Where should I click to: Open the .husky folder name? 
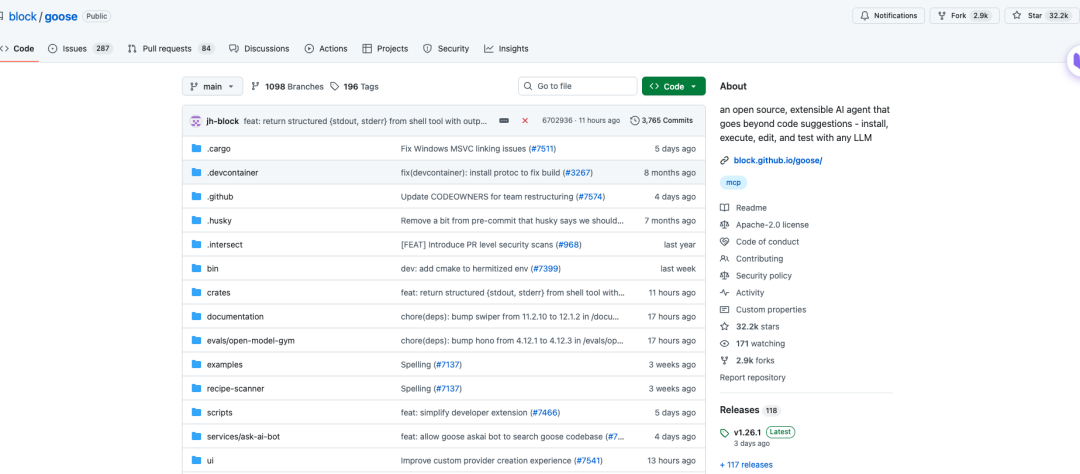click(220, 220)
